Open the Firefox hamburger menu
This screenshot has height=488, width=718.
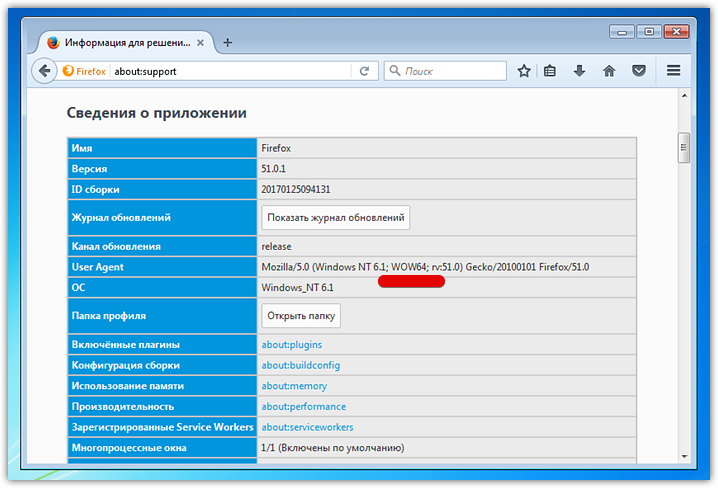673,70
